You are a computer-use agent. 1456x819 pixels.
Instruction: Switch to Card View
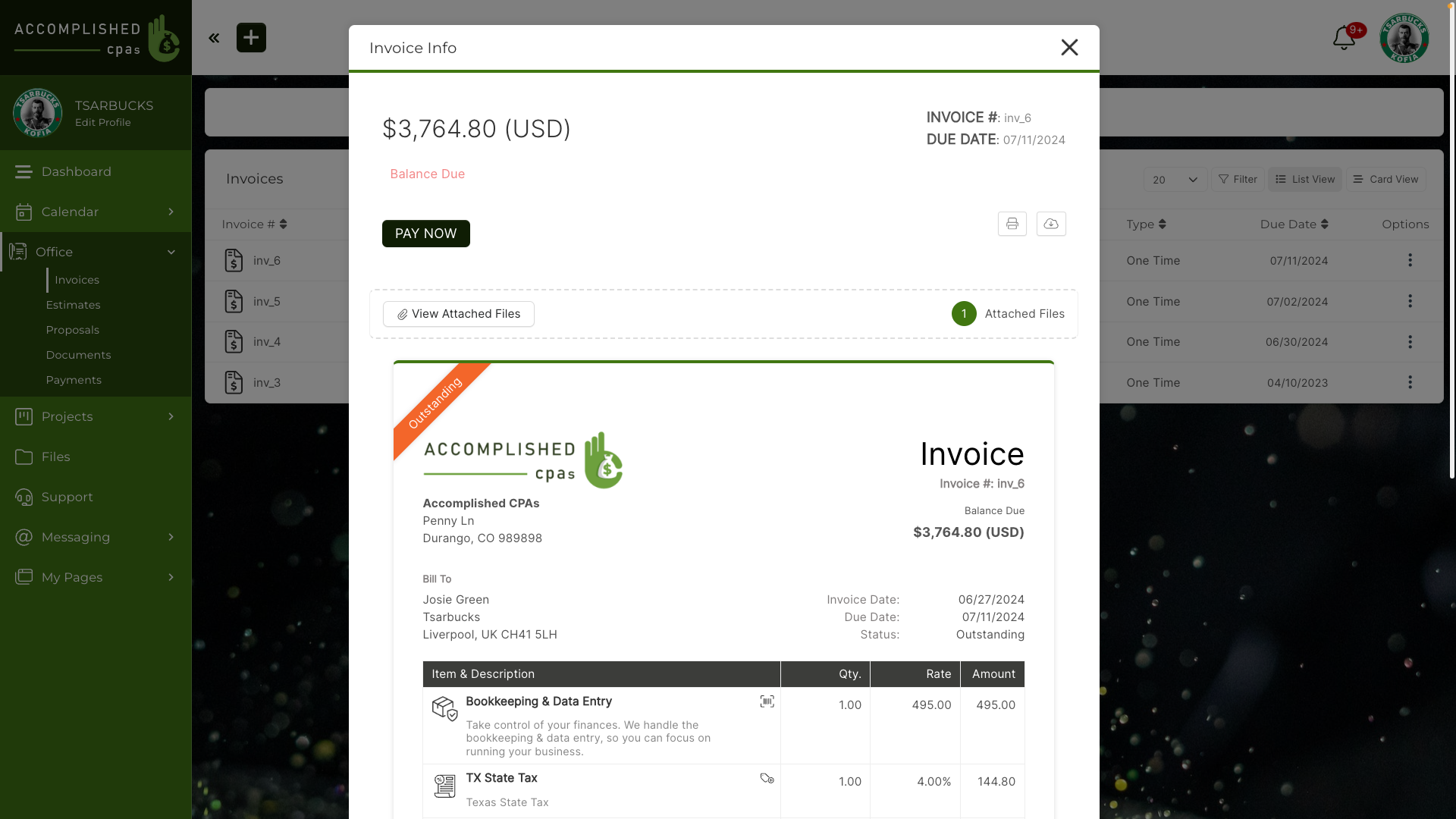[x=1385, y=180]
